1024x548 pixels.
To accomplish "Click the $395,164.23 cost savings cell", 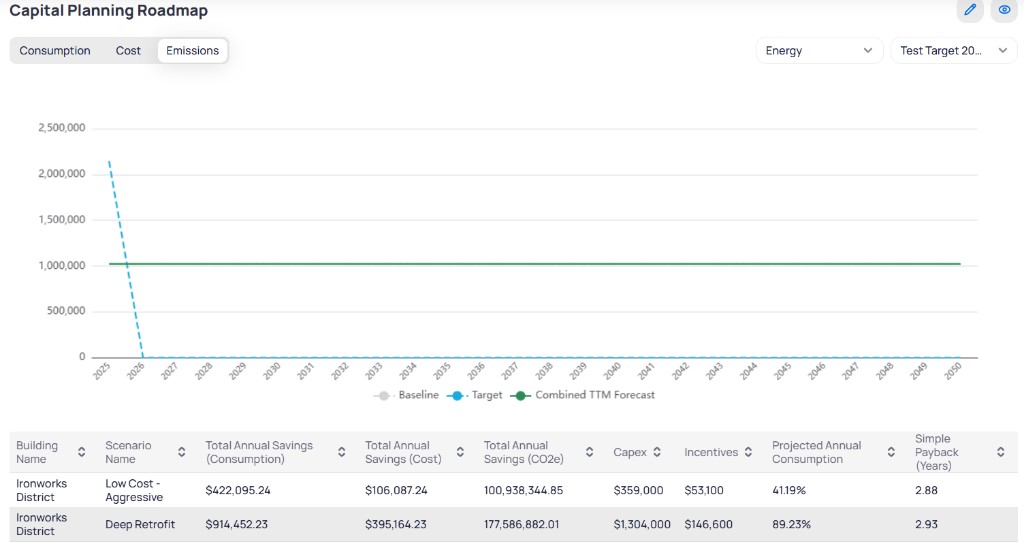I will pyautogui.click(x=396, y=524).
